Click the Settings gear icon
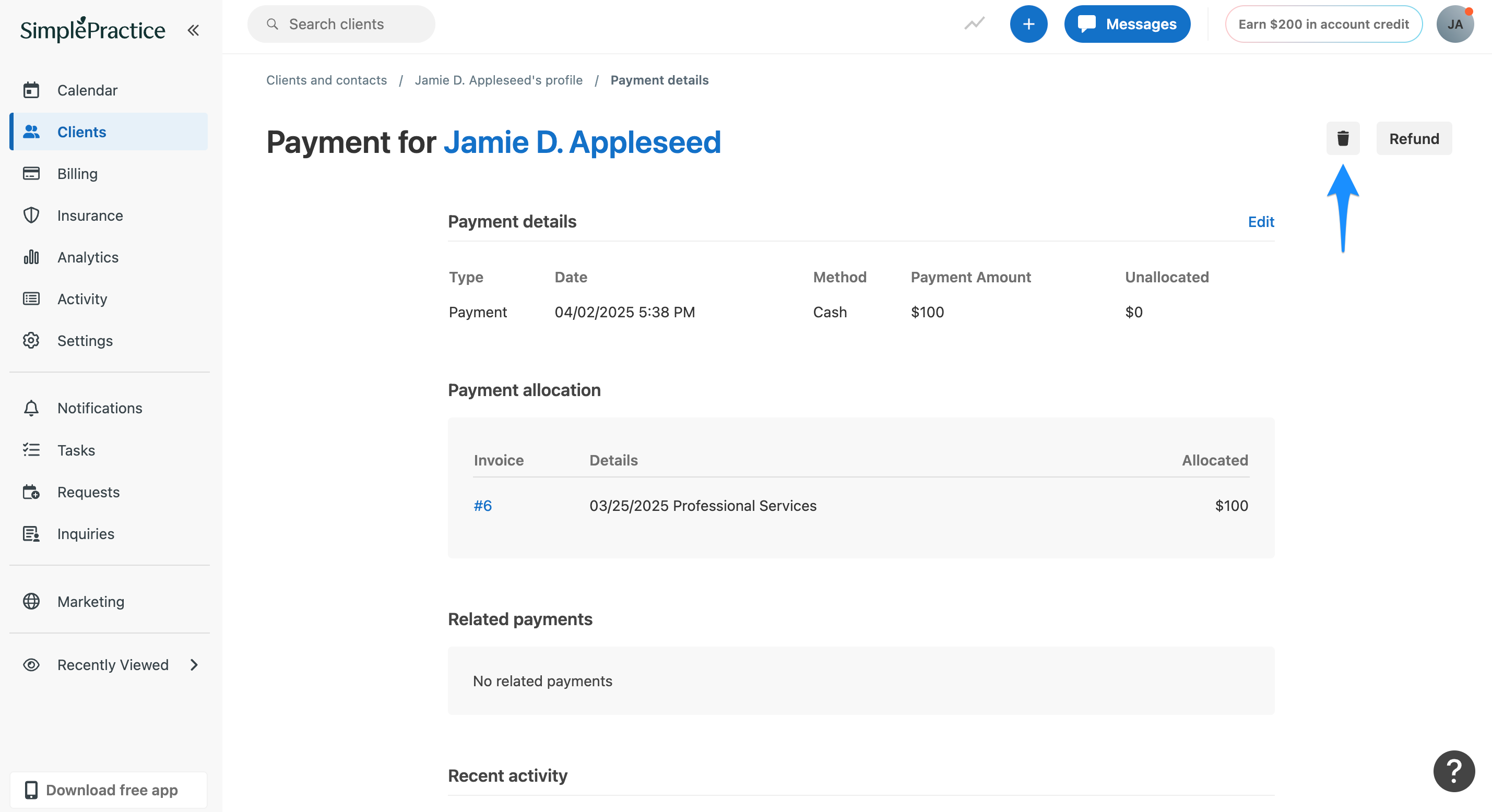Image resolution: width=1492 pixels, height=812 pixels. 31,341
